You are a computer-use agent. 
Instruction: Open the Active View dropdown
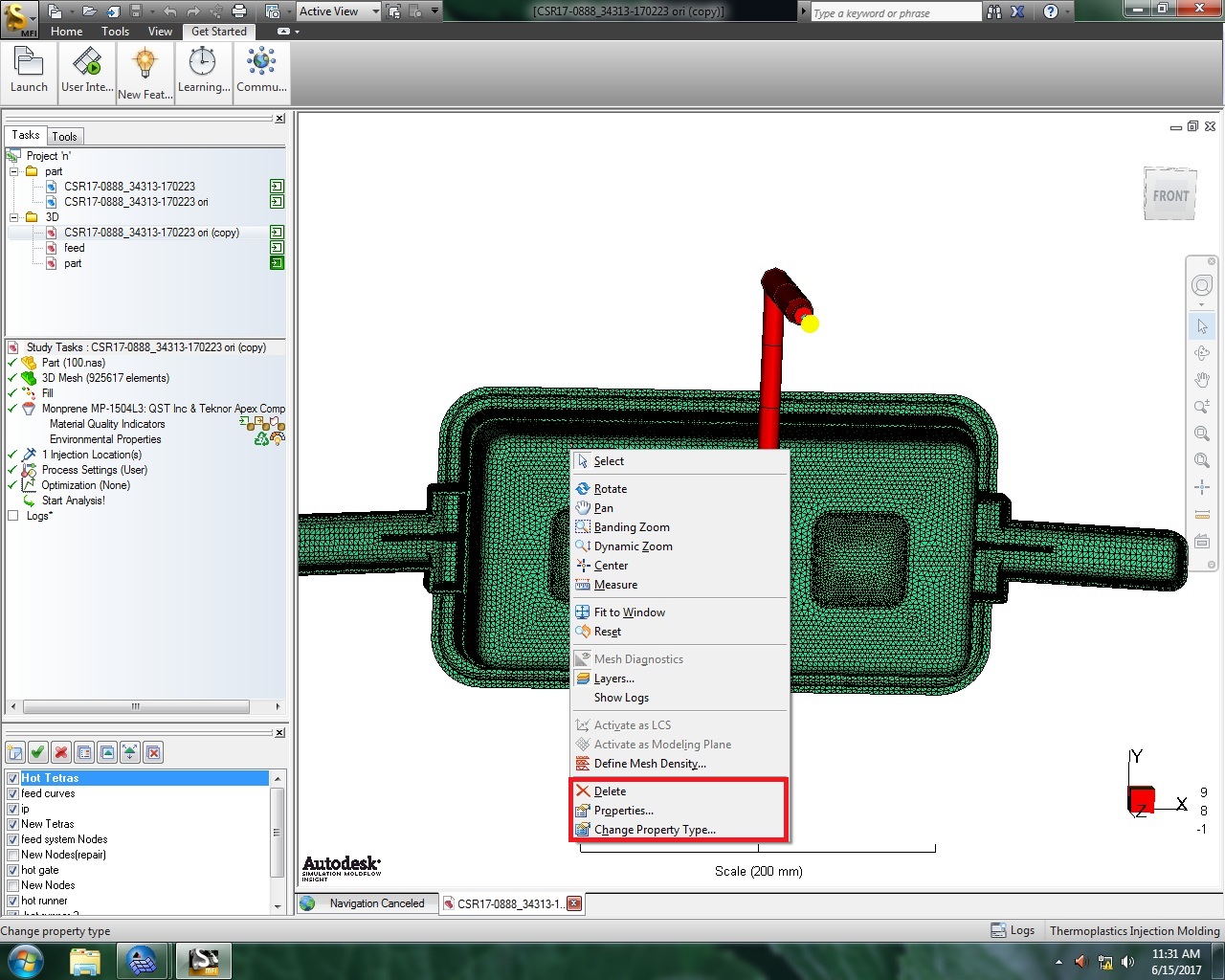tap(374, 11)
